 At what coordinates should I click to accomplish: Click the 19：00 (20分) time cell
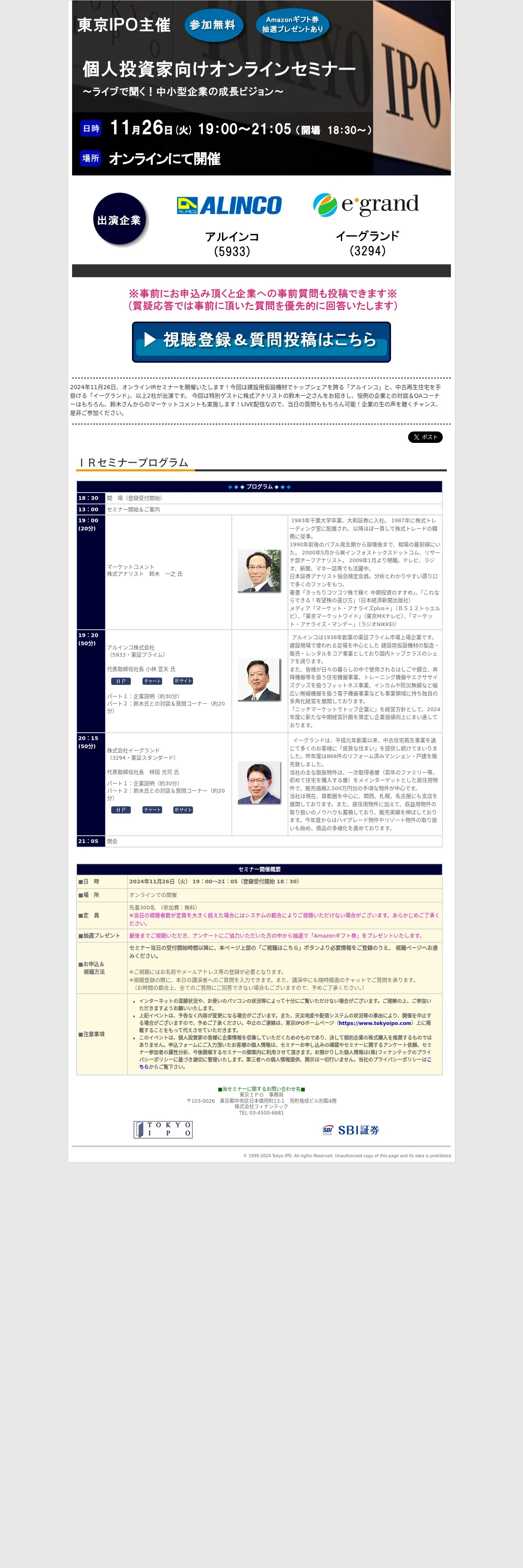91,572
